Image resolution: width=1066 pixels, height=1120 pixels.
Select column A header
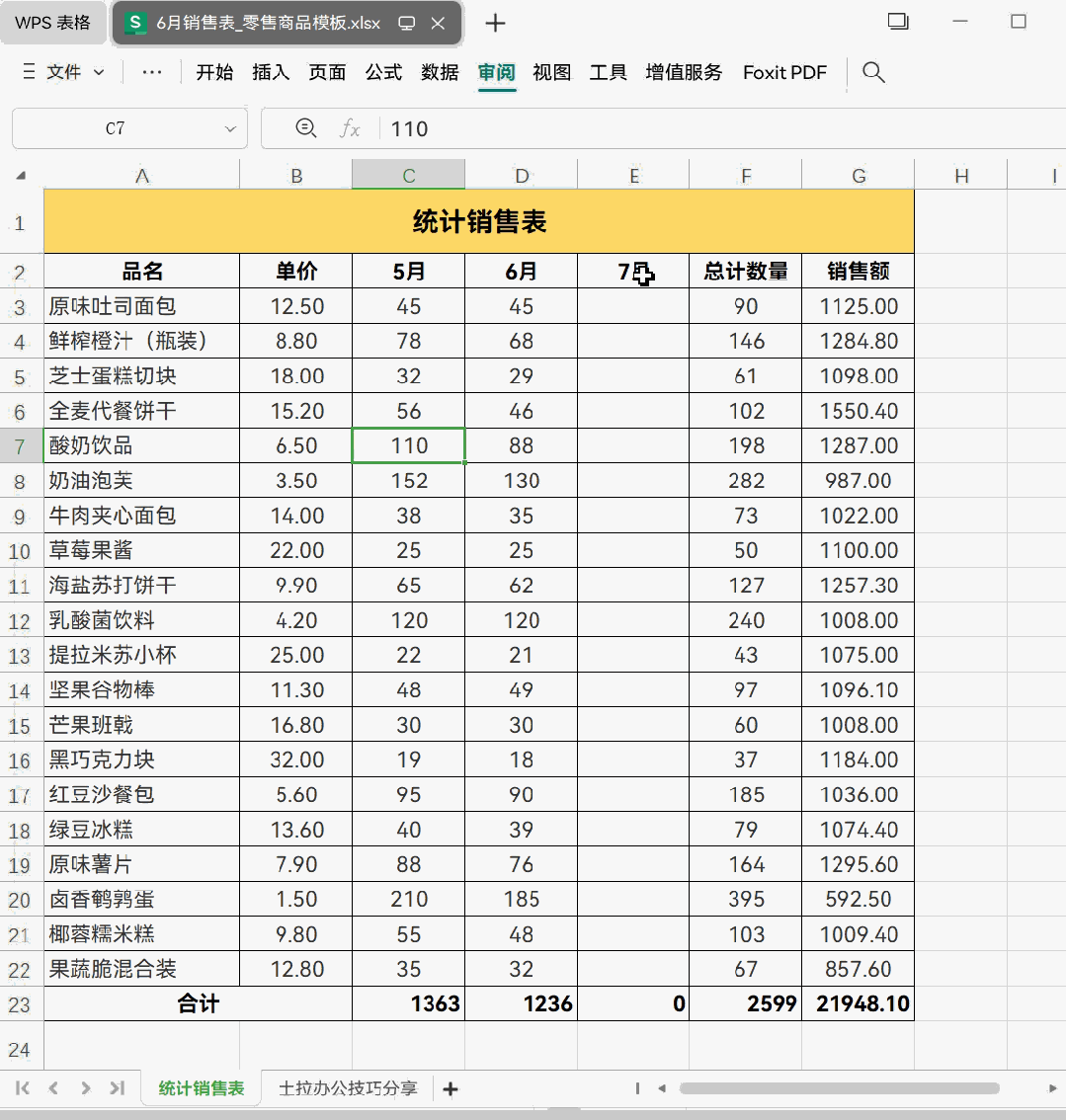[x=142, y=176]
